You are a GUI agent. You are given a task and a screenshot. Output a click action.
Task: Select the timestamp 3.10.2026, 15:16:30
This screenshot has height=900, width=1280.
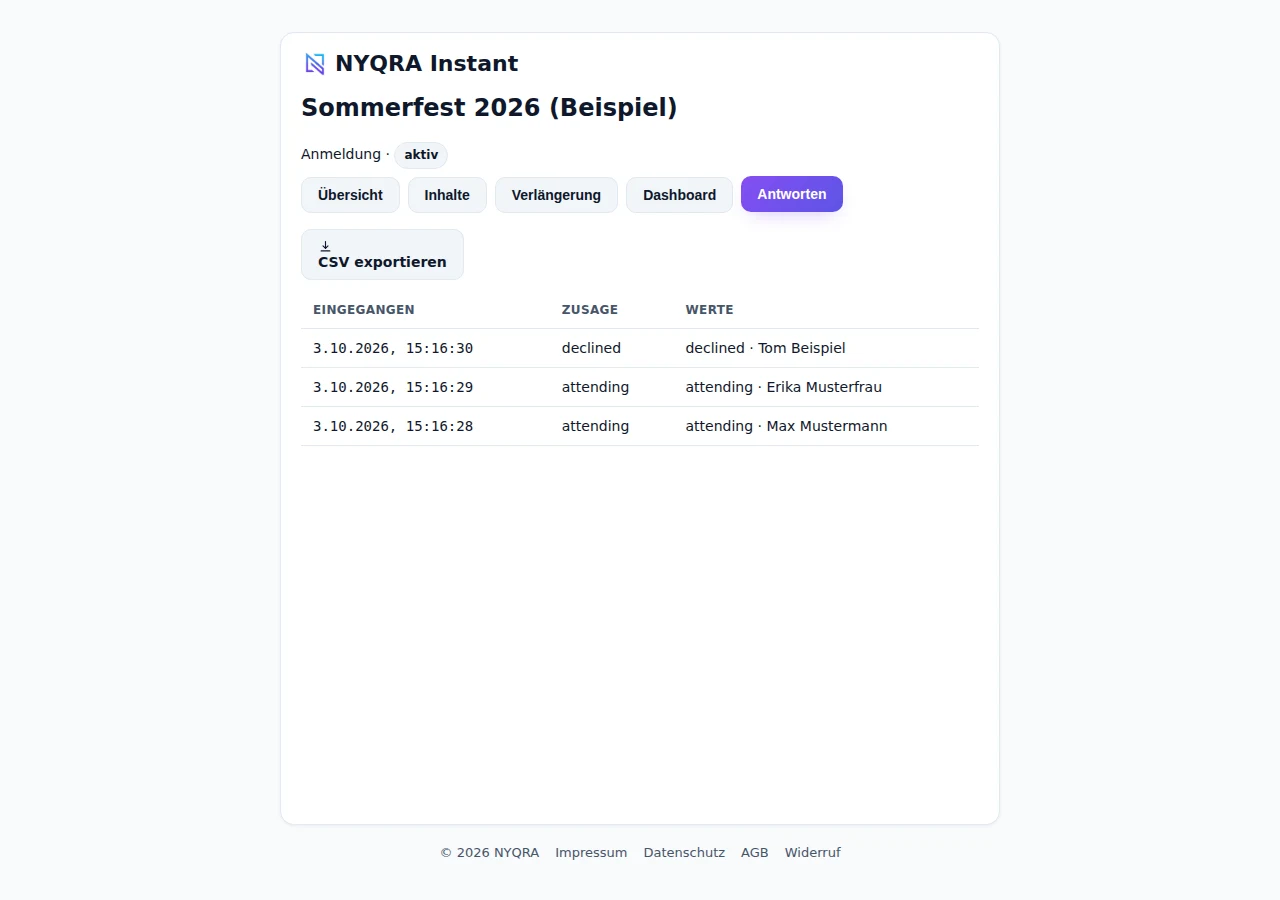(393, 348)
